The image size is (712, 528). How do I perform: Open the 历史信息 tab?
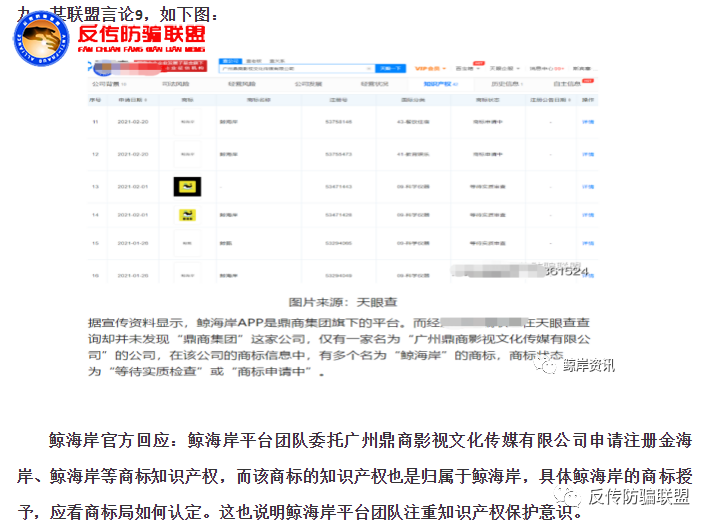(x=507, y=84)
